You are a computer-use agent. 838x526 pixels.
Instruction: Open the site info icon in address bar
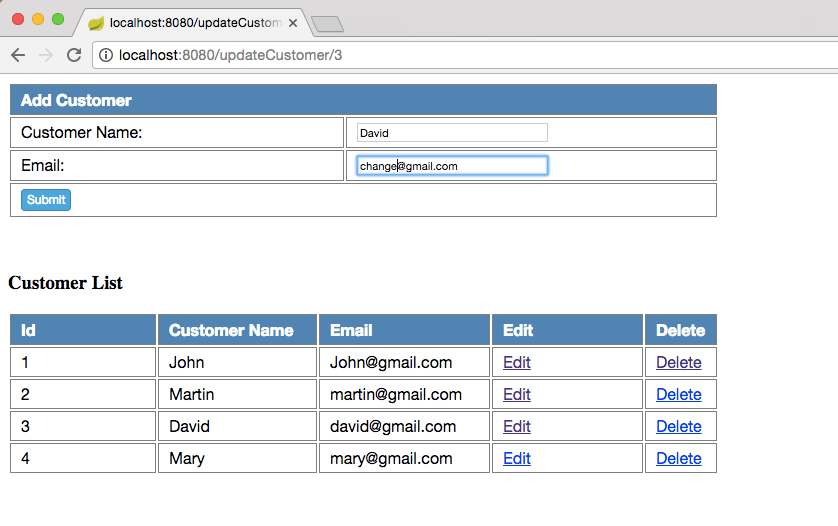[x=106, y=55]
